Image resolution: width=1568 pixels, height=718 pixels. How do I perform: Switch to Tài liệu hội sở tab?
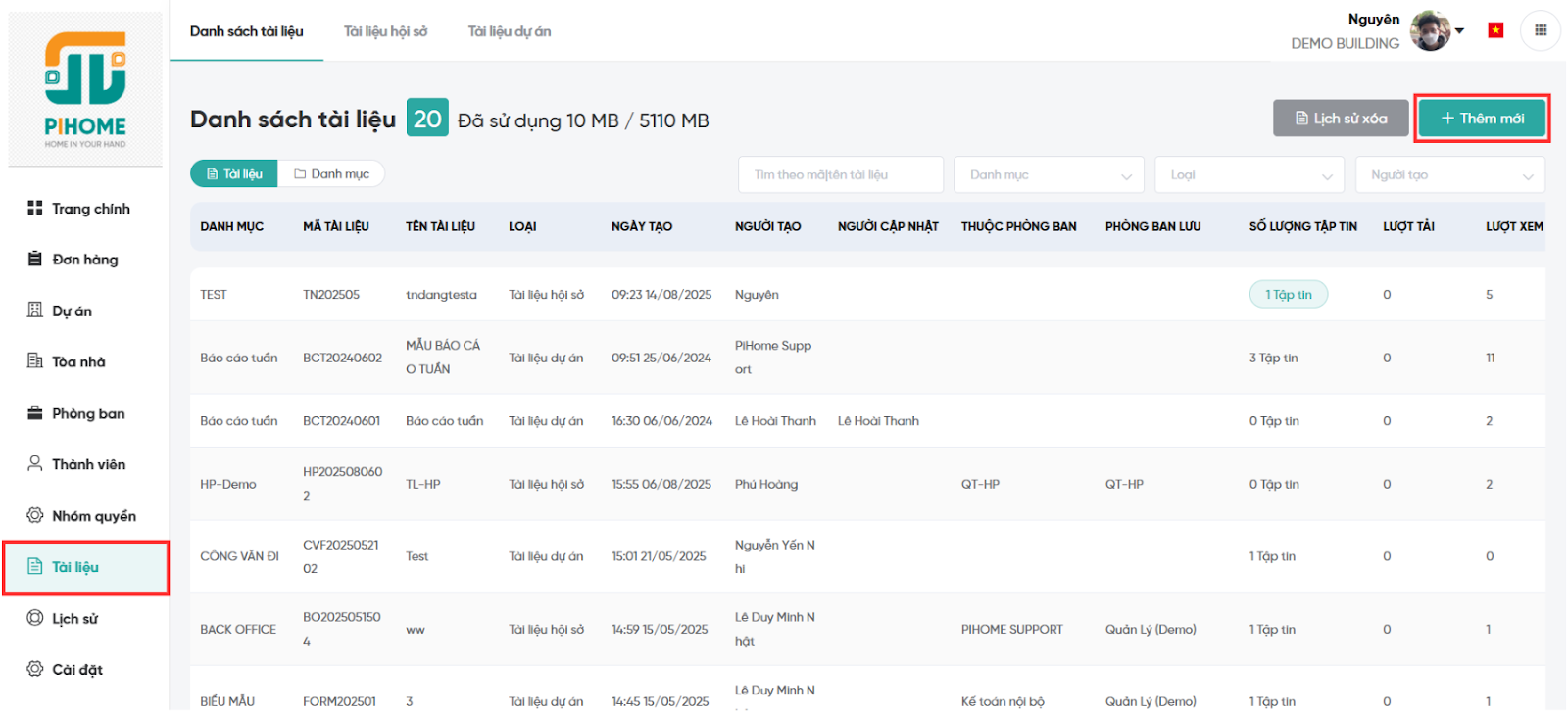(385, 31)
